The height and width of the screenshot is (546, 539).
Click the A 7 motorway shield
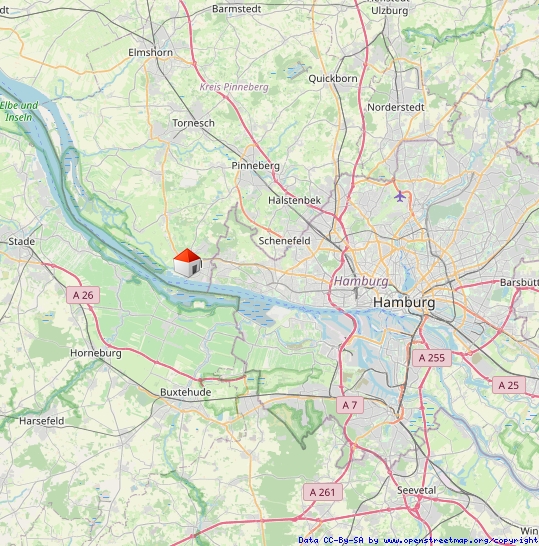[350, 405]
